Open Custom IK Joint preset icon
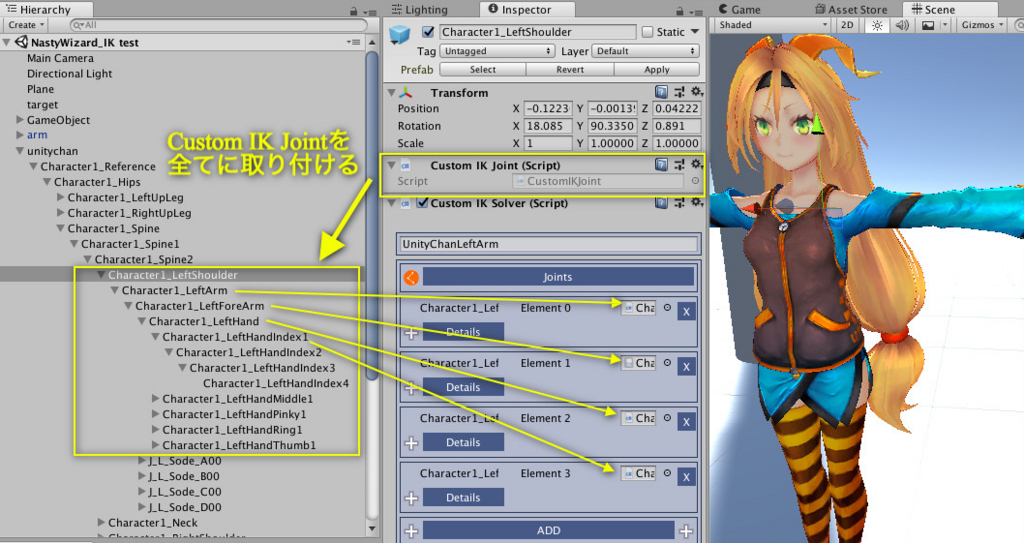 (x=679, y=165)
